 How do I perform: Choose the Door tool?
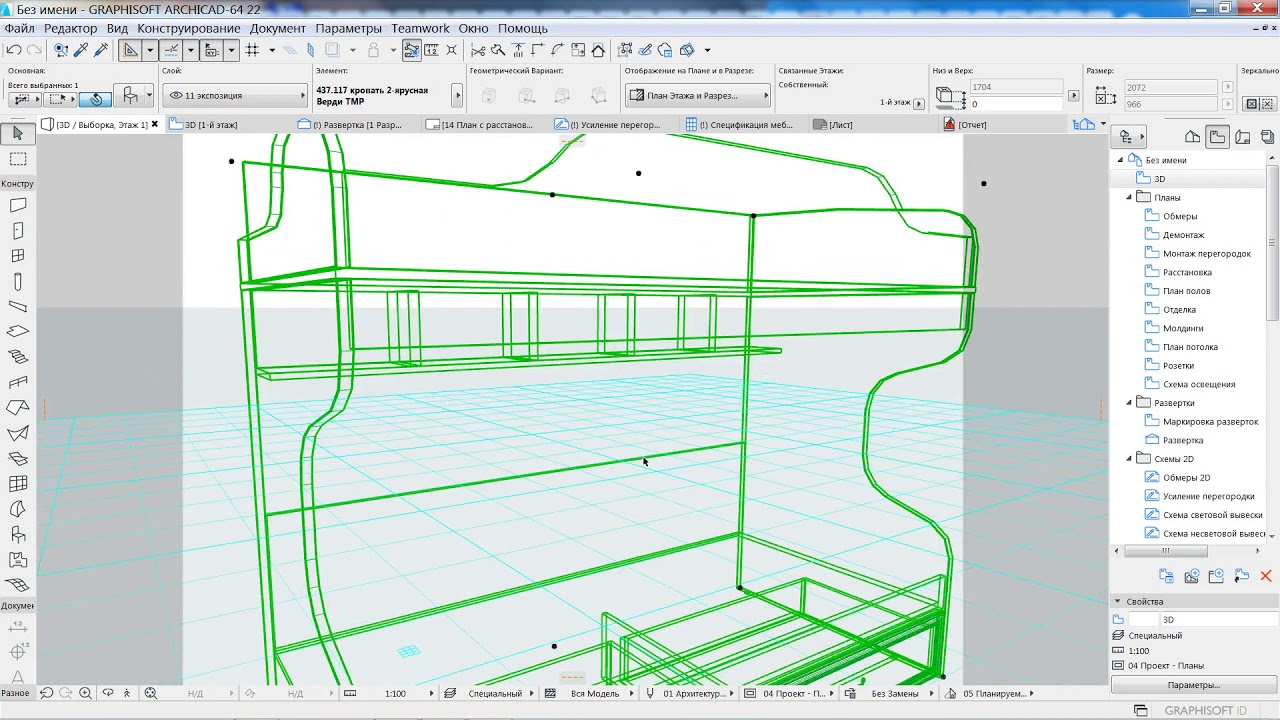coord(18,231)
